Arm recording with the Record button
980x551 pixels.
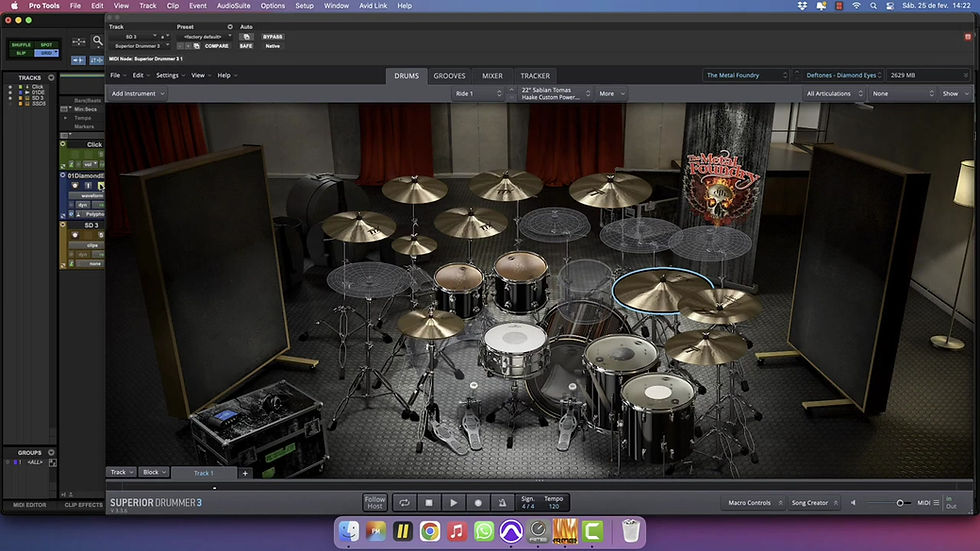(478, 502)
